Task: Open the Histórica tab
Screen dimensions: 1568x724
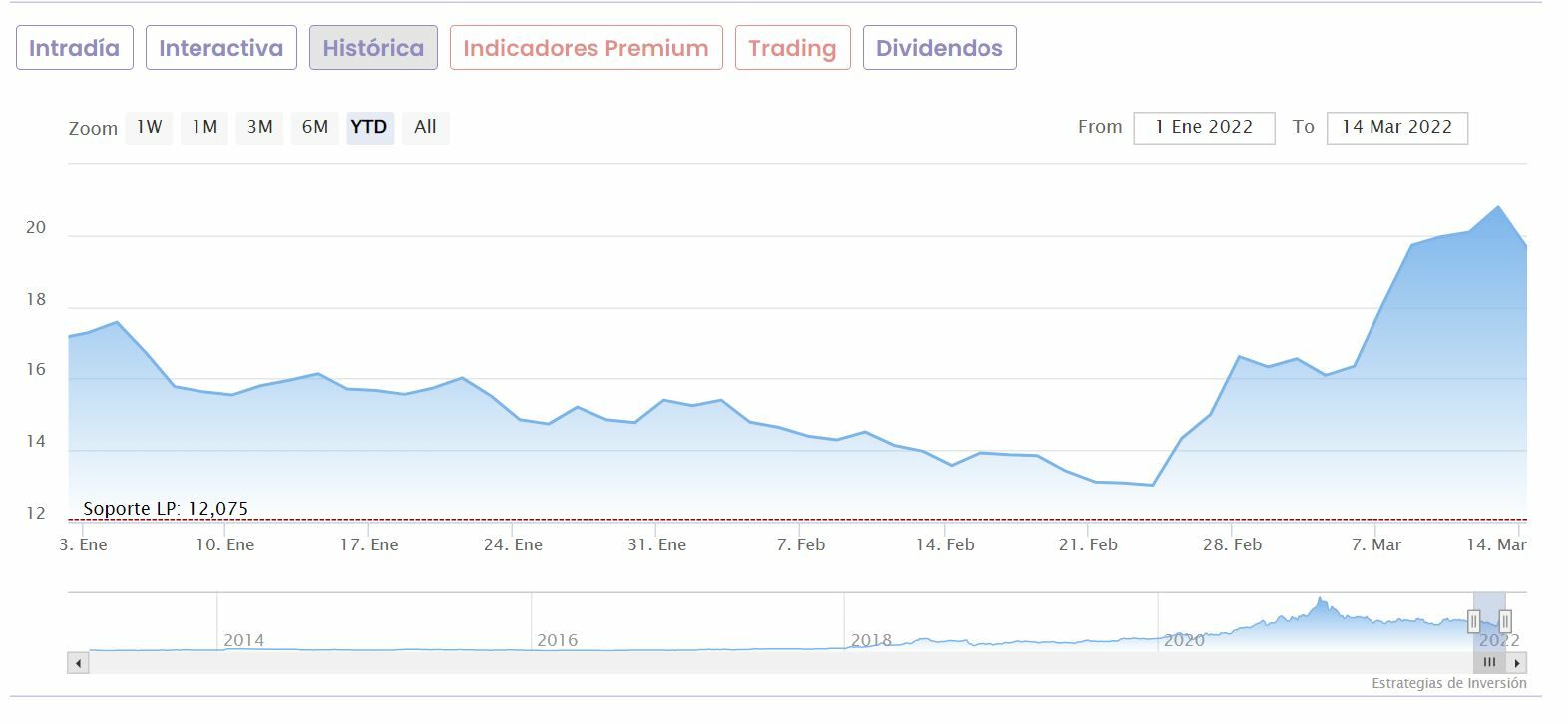Action: pos(373,48)
